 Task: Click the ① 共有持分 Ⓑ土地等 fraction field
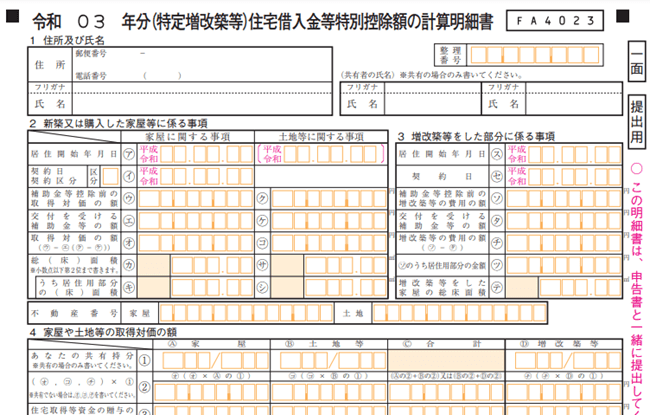click(x=333, y=360)
